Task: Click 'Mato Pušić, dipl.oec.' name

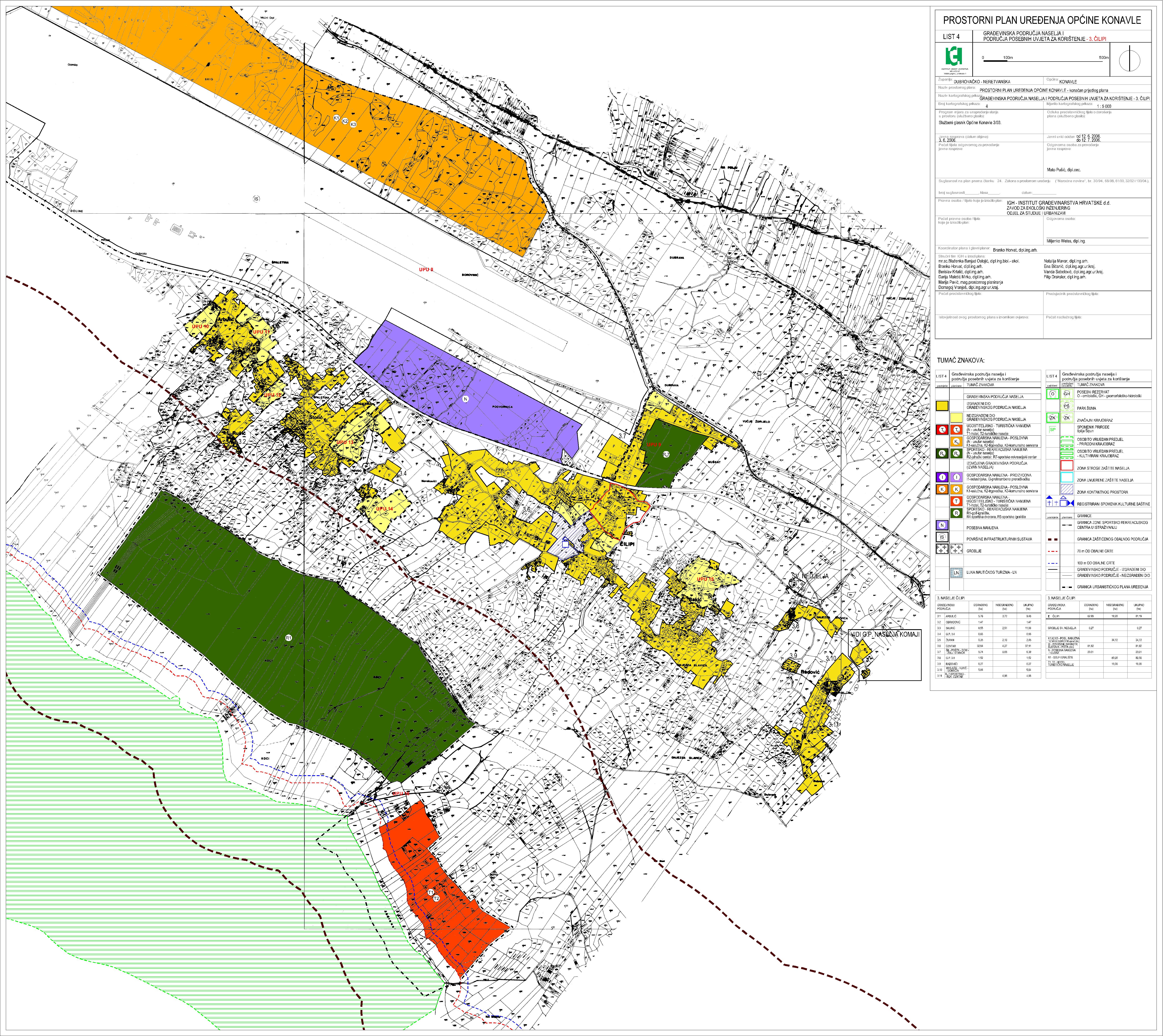Action: pyautogui.click(x=1064, y=170)
